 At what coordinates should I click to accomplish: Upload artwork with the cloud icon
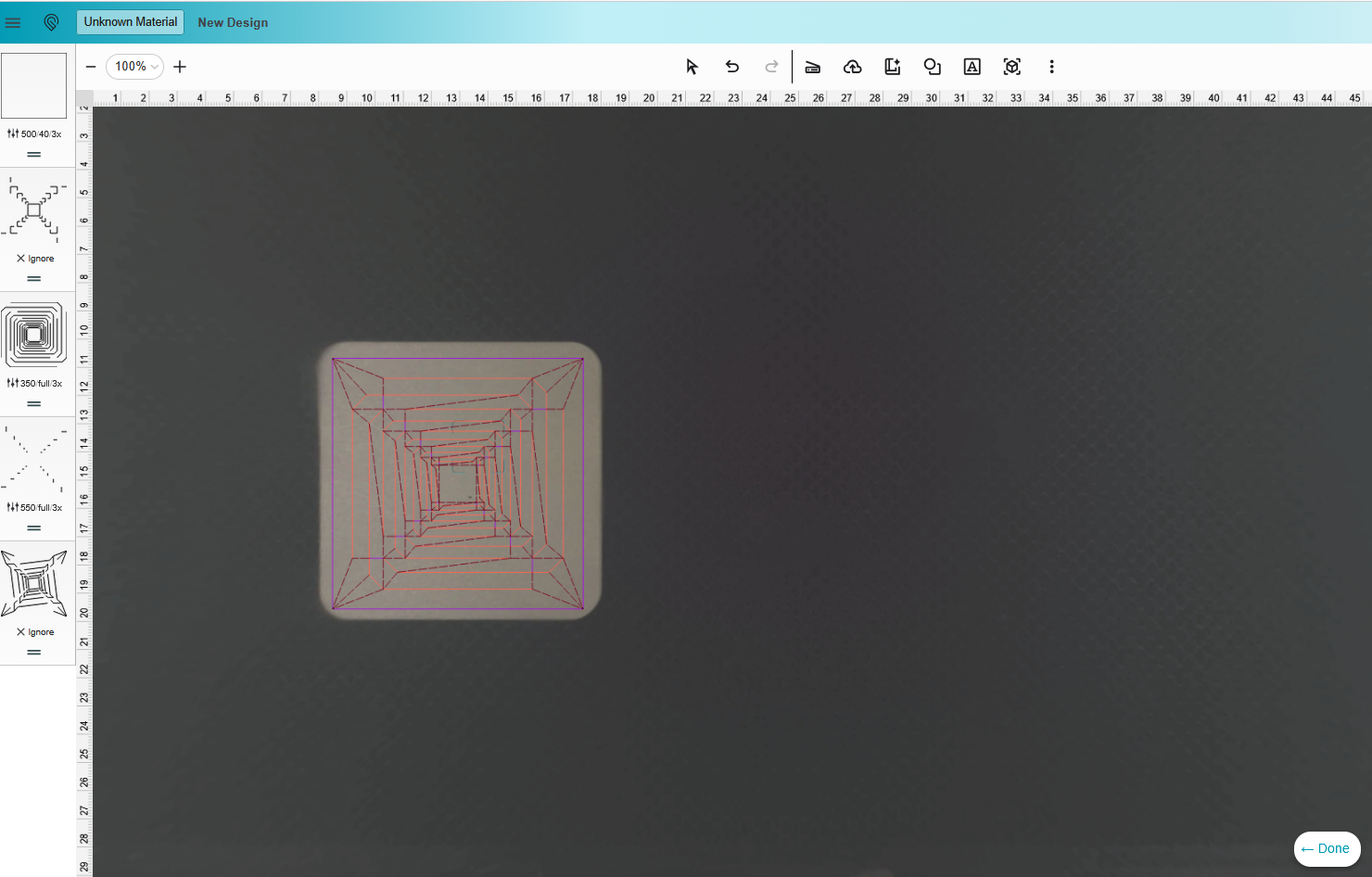coord(853,67)
